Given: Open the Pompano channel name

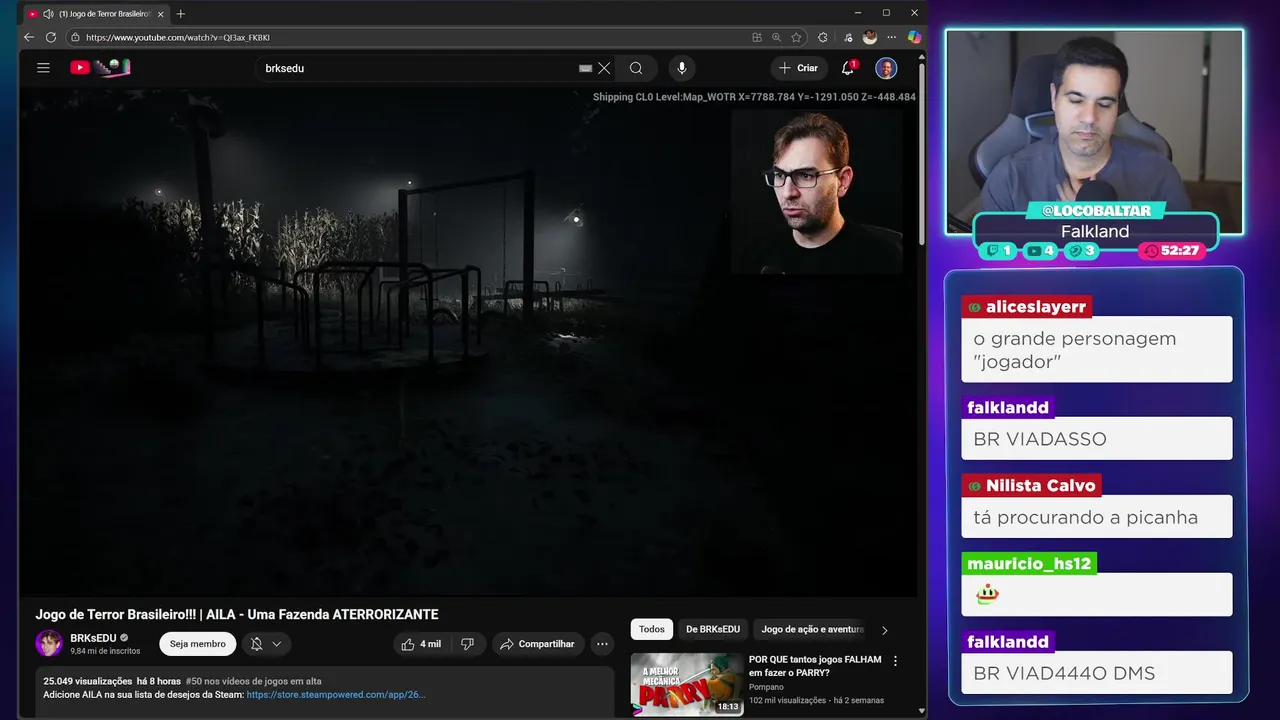Looking at the screenshot, I should pos(766,687).
